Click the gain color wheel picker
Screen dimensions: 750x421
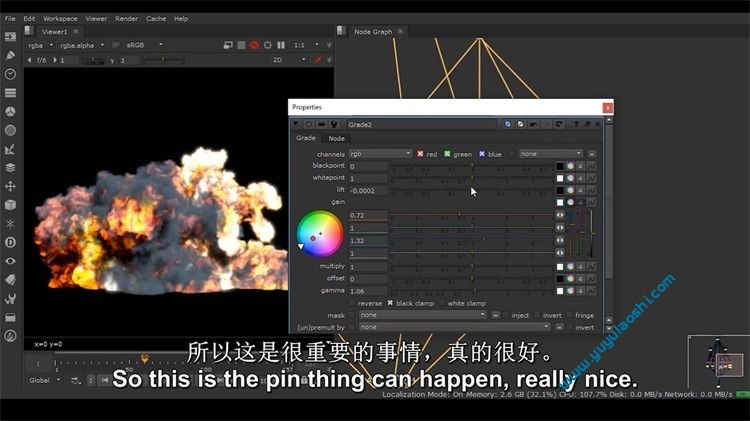pyautogui.click(x=320, y=234)
